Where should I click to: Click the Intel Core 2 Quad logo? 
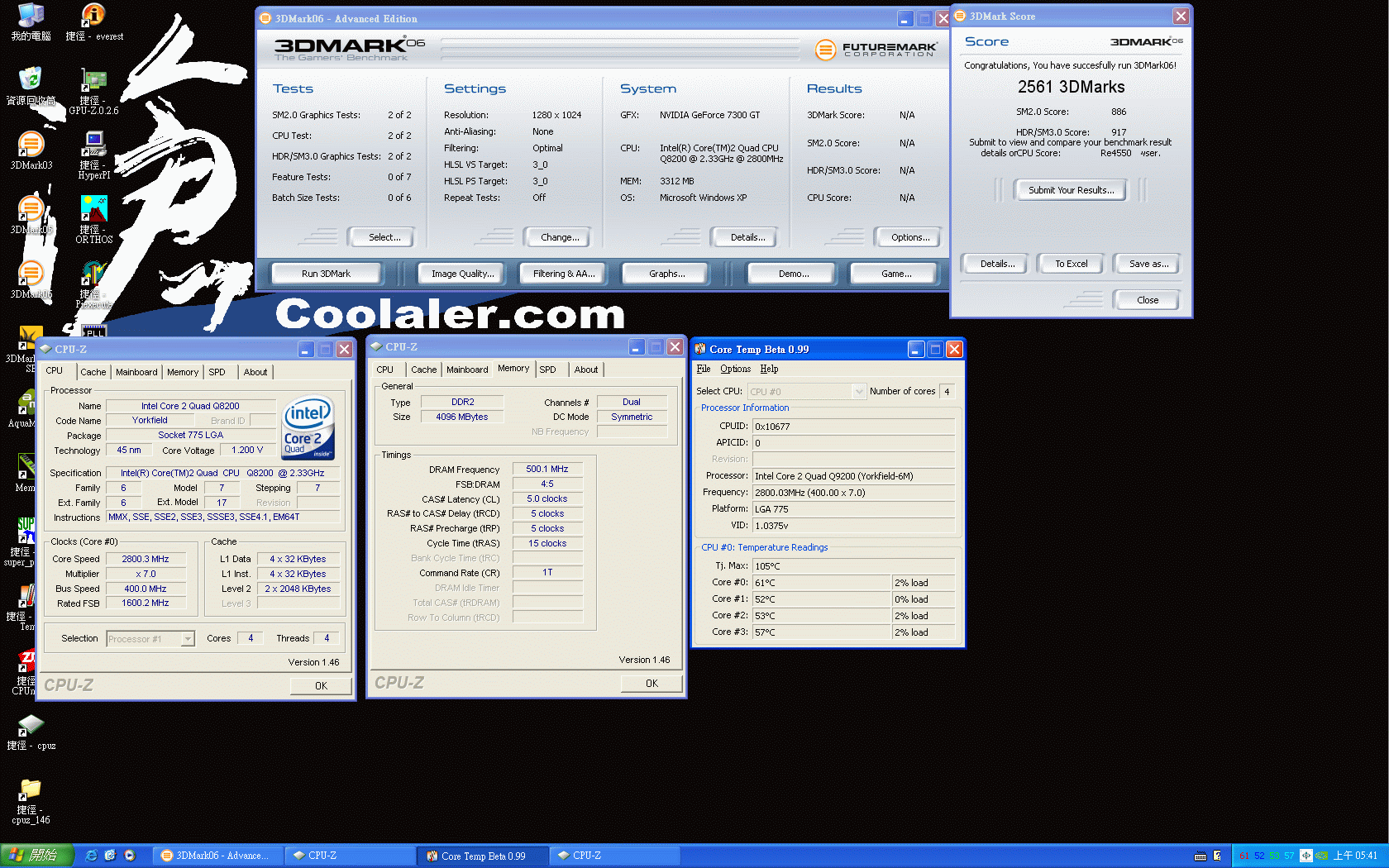[x=308, y=427]
